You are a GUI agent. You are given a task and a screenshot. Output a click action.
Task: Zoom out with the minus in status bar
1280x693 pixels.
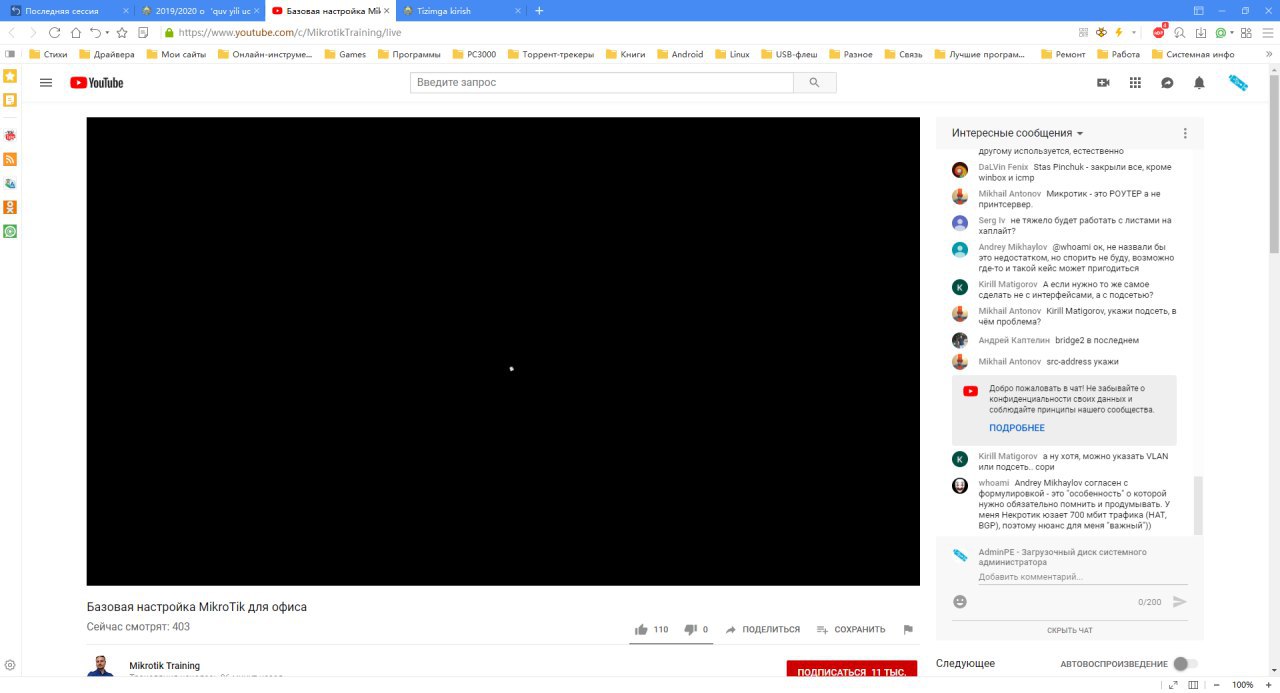coord(1219,685)
